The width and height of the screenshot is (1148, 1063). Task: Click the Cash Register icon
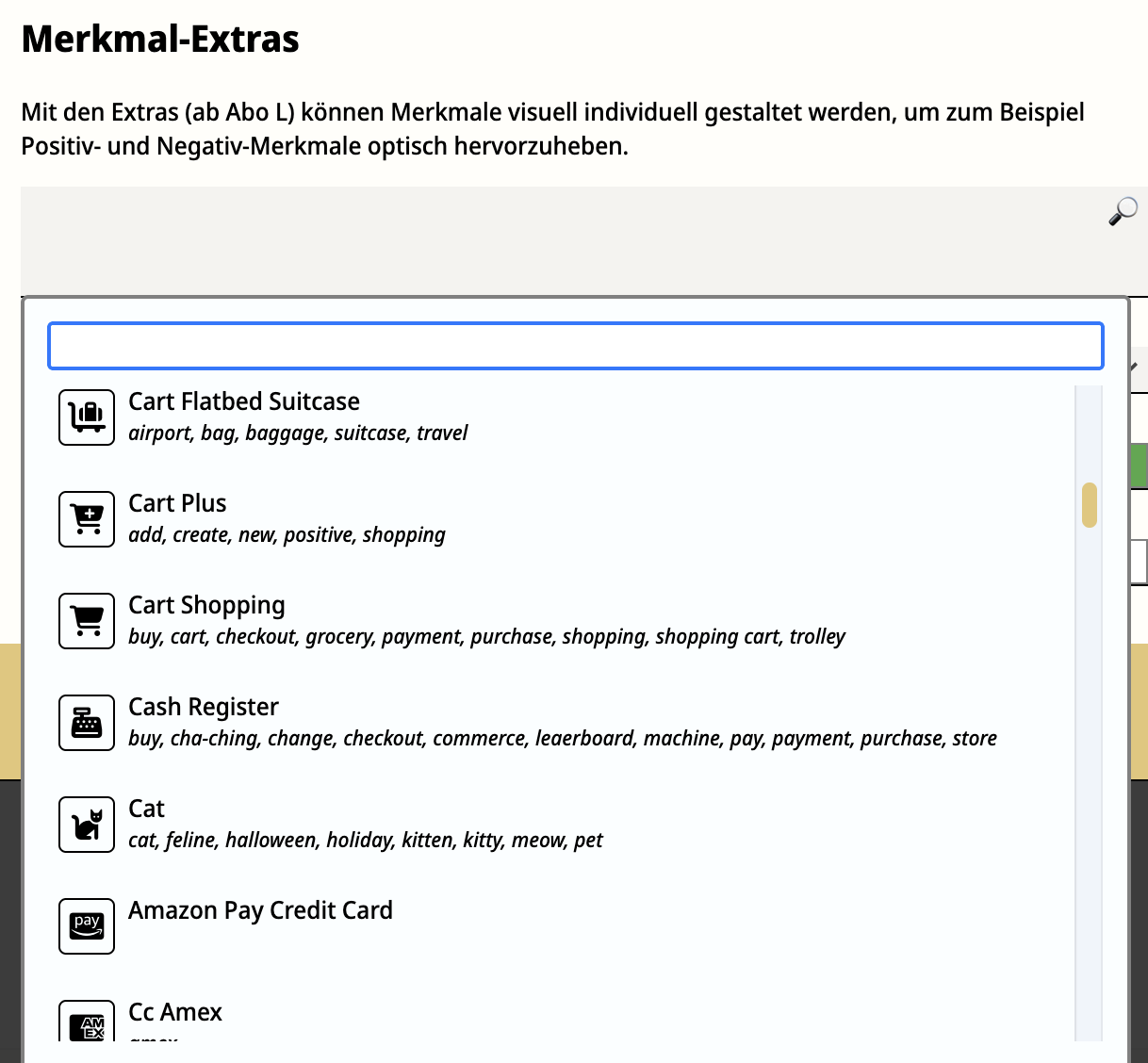(x=87, y=723)
